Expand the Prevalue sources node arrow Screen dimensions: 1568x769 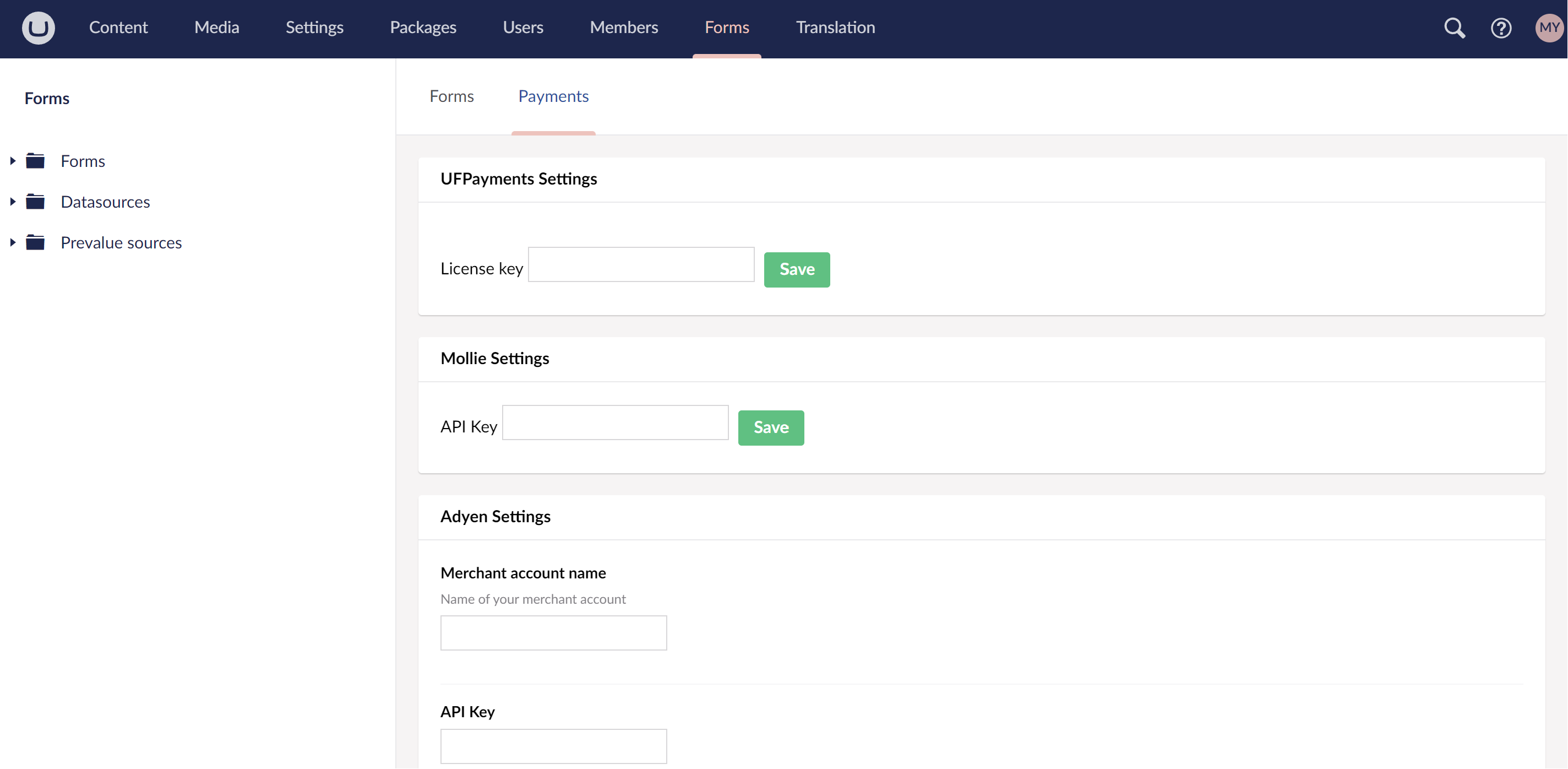(13, 242)
